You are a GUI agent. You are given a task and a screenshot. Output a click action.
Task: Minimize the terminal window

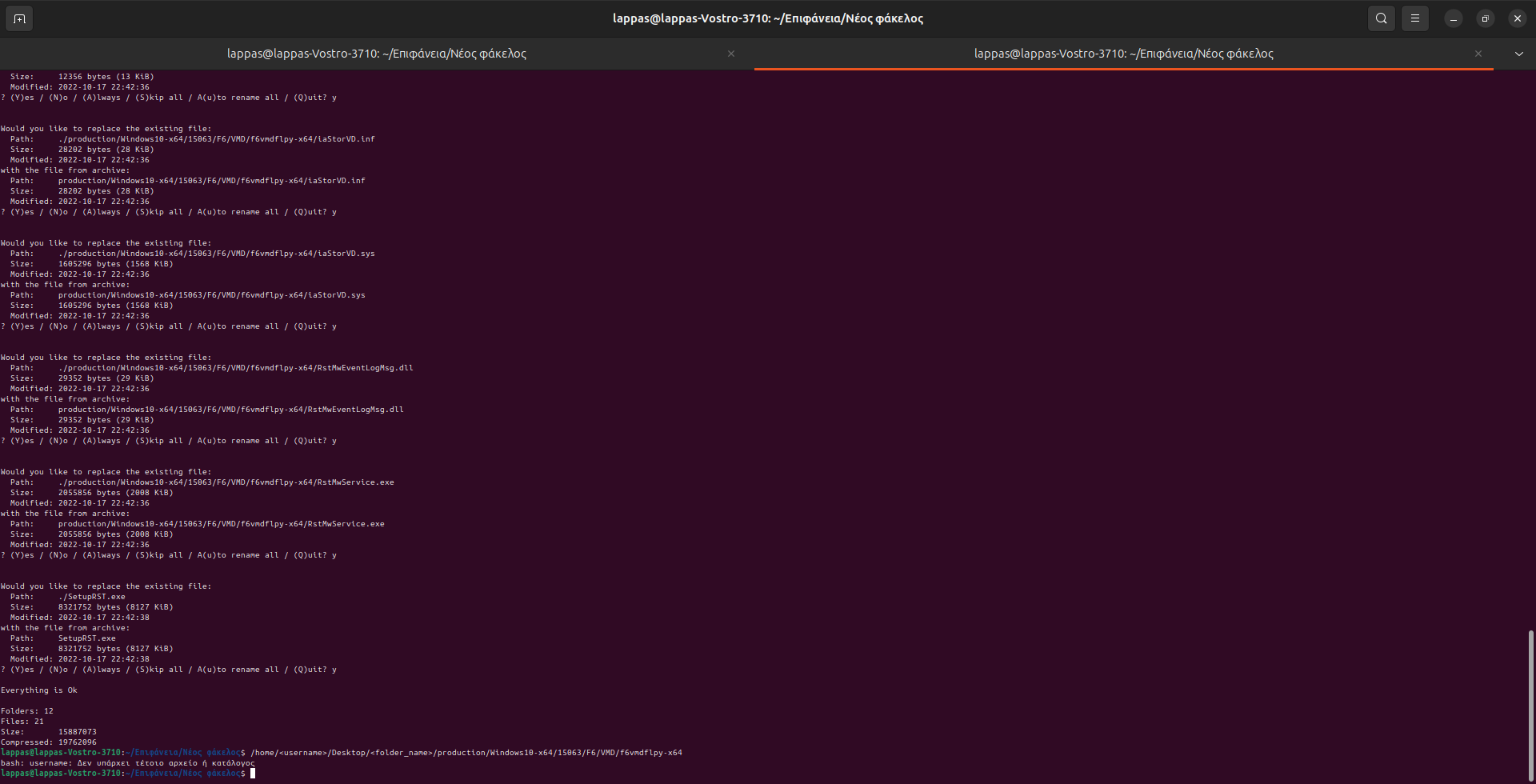click(x=1453, y=18)
